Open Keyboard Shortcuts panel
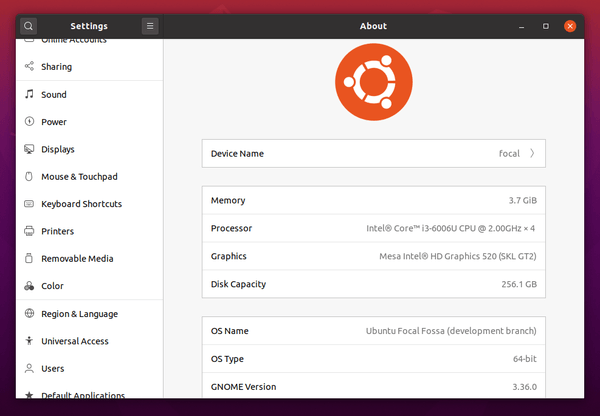The height and width of the screenshot is (416, 600). pyautogui.click(x=90, y=204)
